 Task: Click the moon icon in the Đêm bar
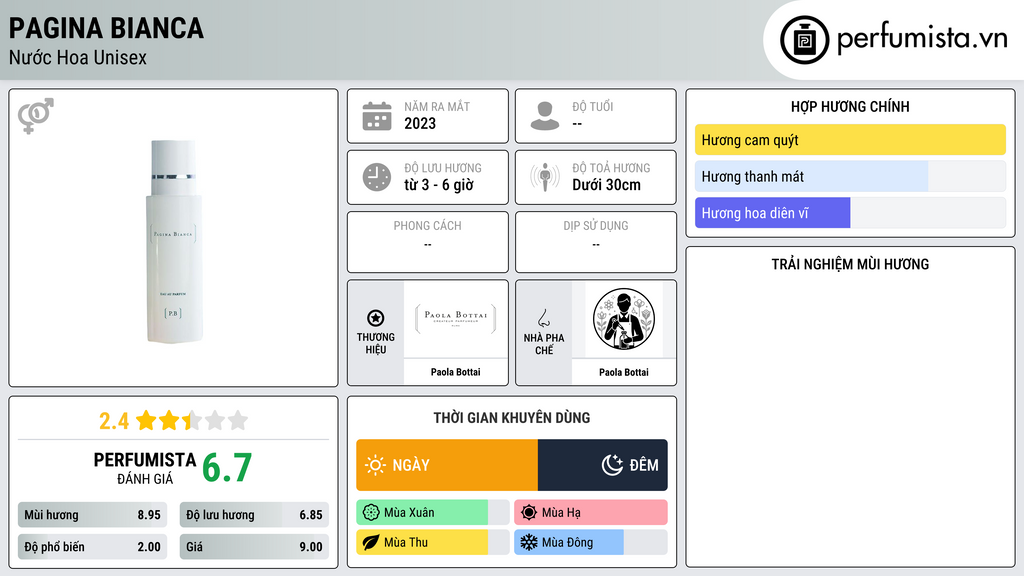[612, 465]
